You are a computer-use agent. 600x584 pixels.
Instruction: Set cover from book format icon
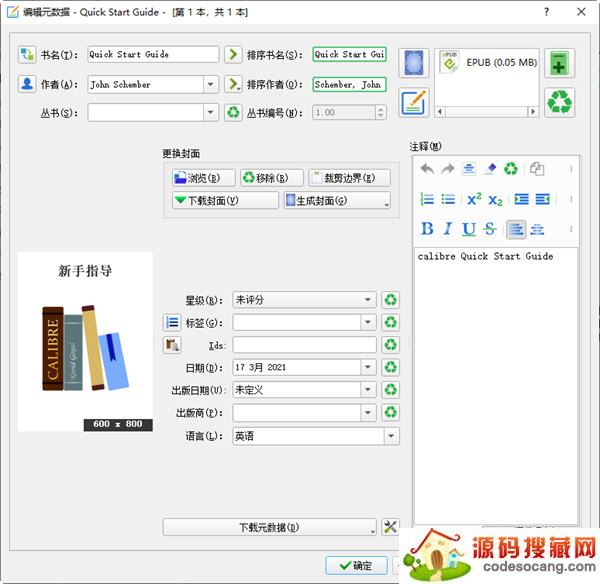pyautogui.click(x=414, y=63)
